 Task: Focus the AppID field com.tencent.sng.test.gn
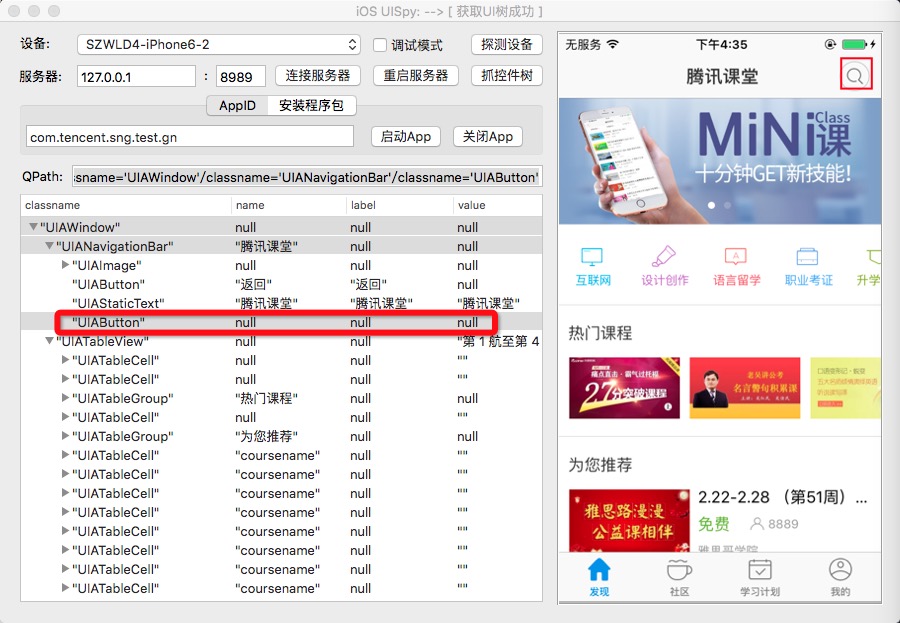(189, 137)
